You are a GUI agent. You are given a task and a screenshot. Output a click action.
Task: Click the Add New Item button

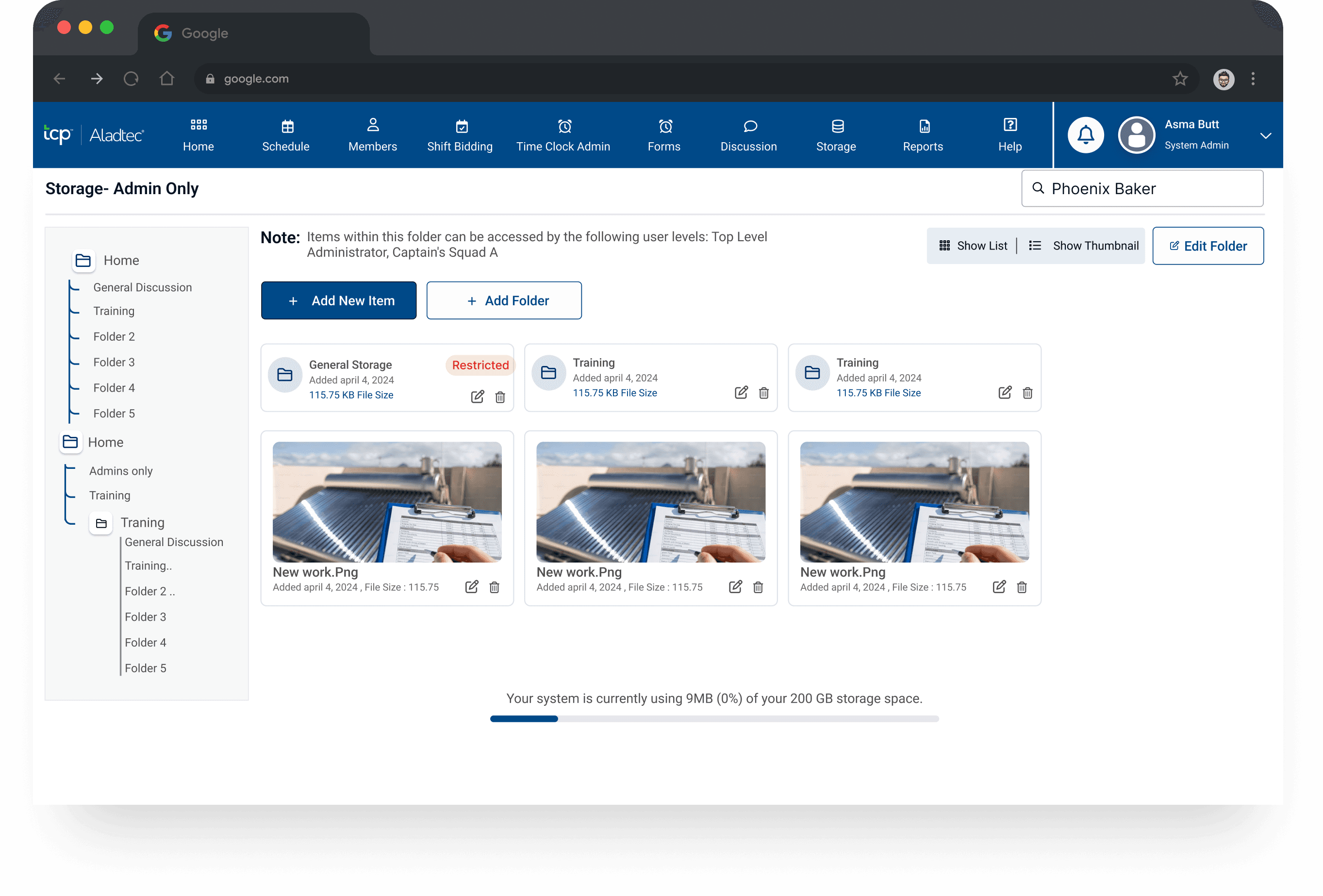pyautogui.click(x=339, y=300)
